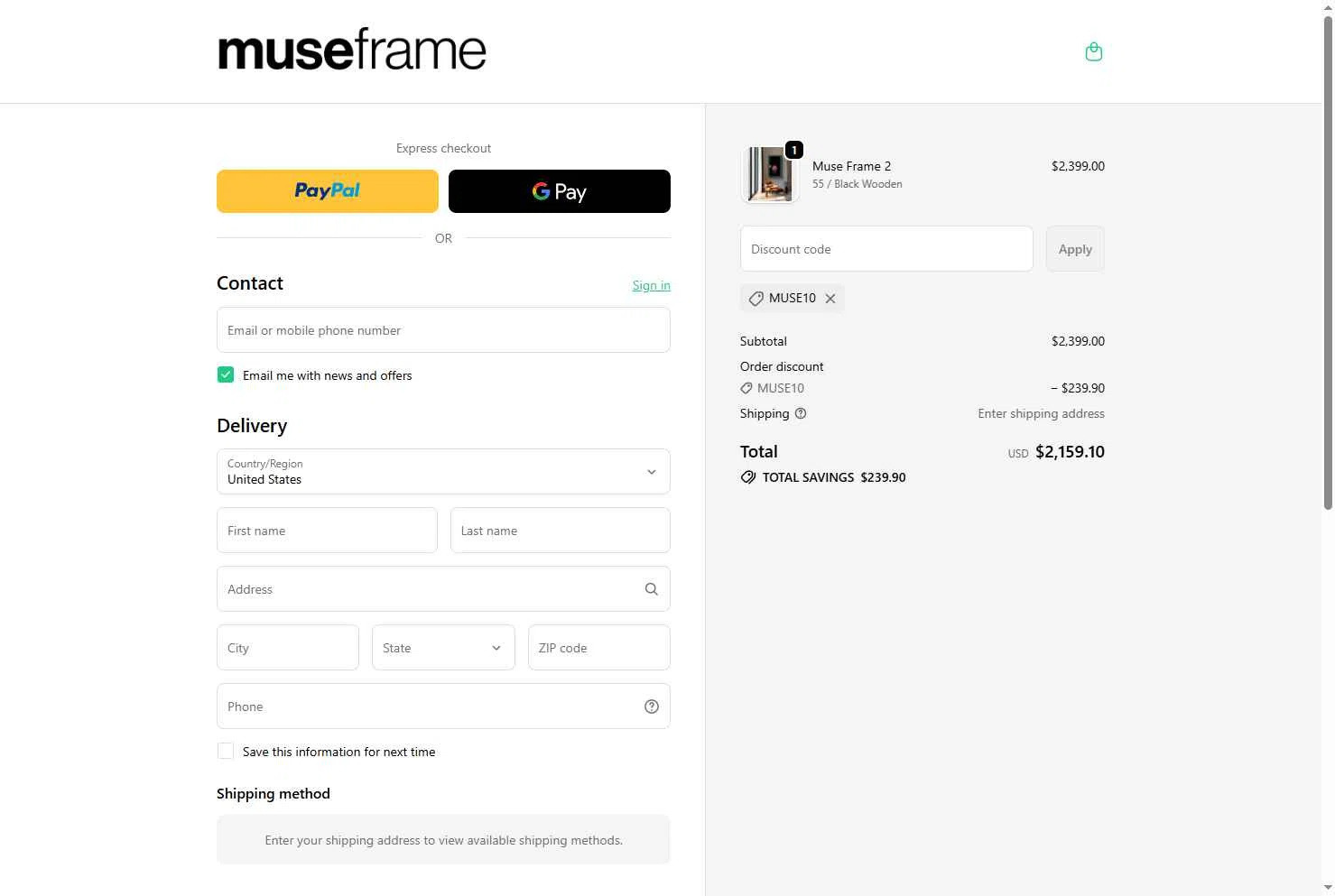Click the shipping methods placeholder message
The width and height of the screenshot is (1335, 896).
click(x=443, y=840)
